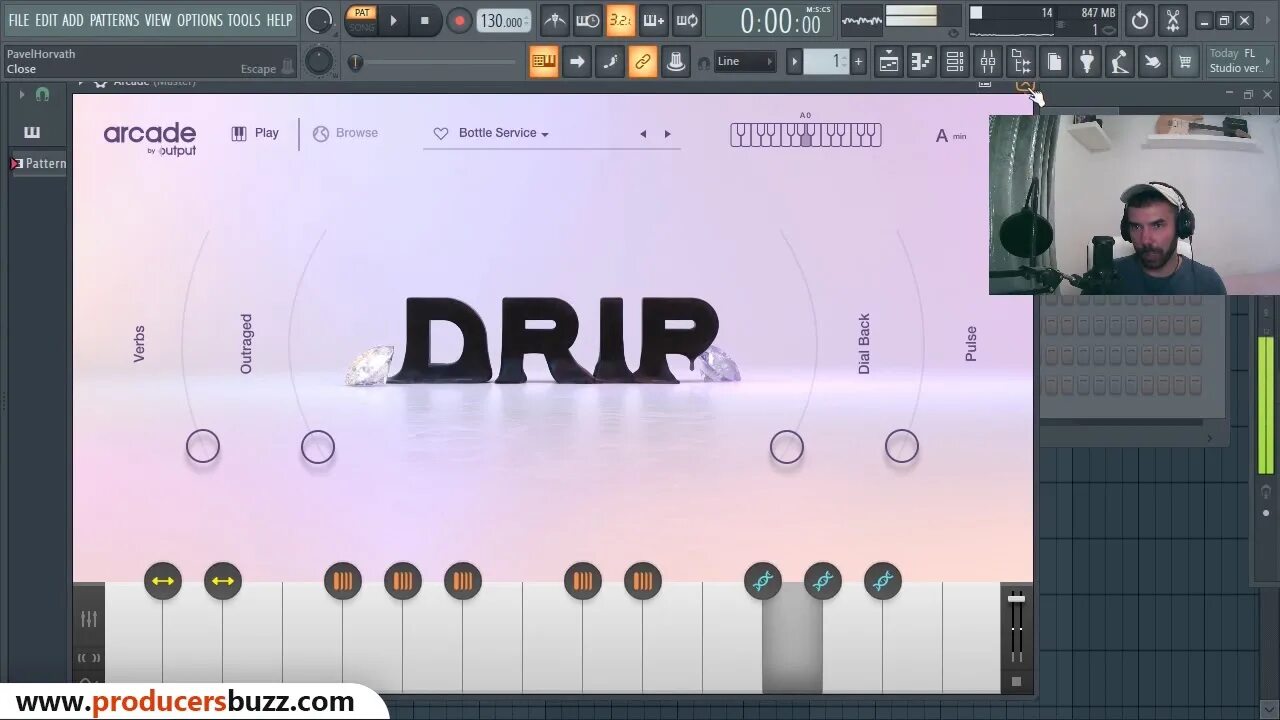The height and width of the screenshot is (720, 1280).
Task: Click the undo history refresh icon
Action: click(1140, 20)
